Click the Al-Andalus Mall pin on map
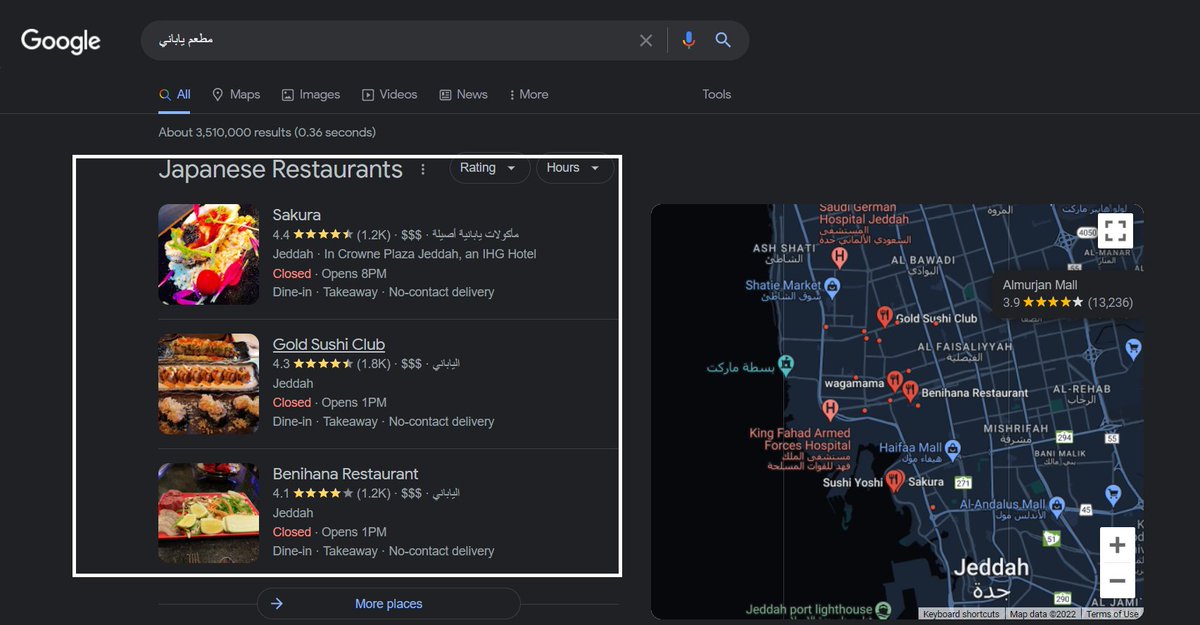This screenshot has width=1200, height=625. (1055, 506)
